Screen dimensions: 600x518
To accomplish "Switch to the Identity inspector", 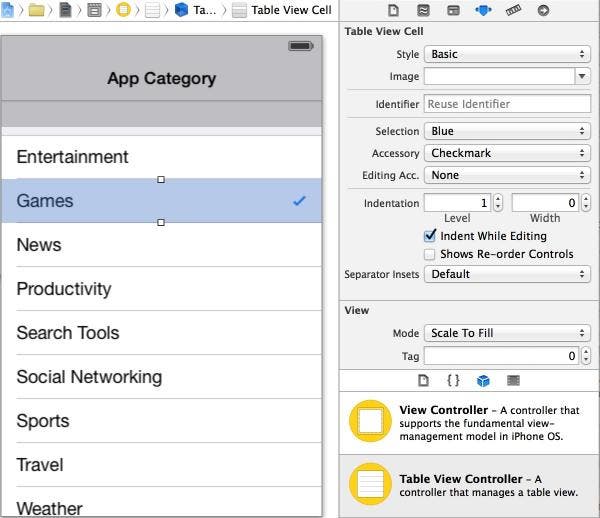I will (x=453, y=11).
